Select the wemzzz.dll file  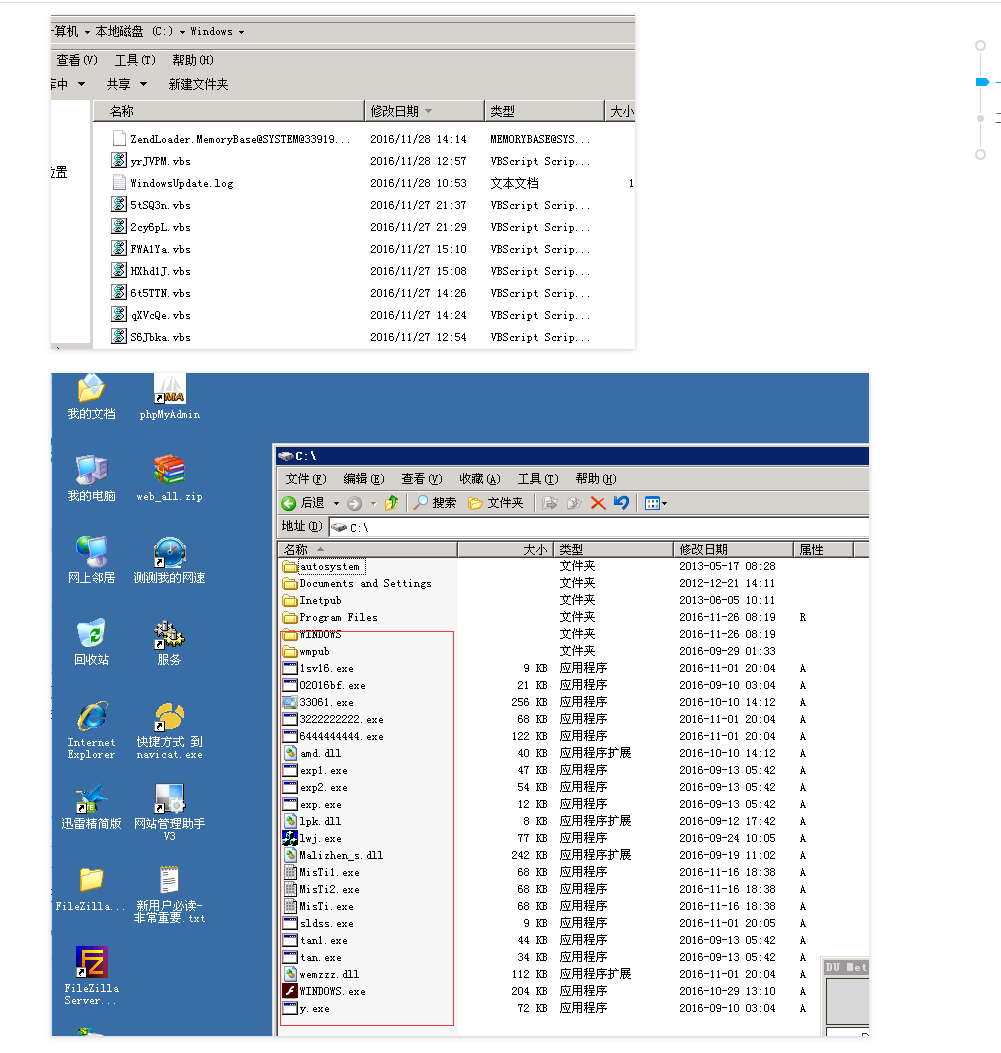(321, 974)
